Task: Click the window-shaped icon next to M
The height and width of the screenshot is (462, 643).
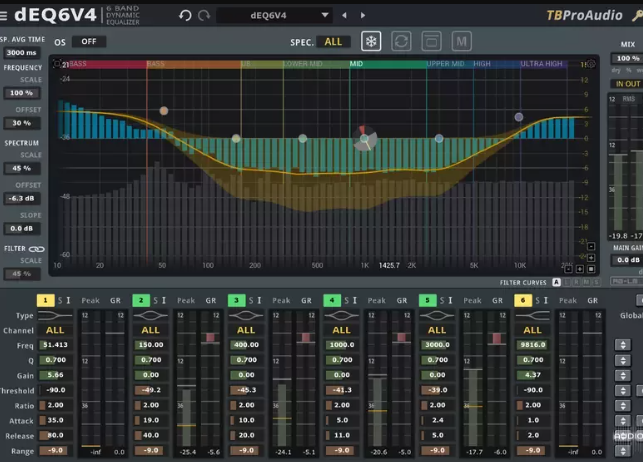Action: pyautogui.click(x=431, y=41)
